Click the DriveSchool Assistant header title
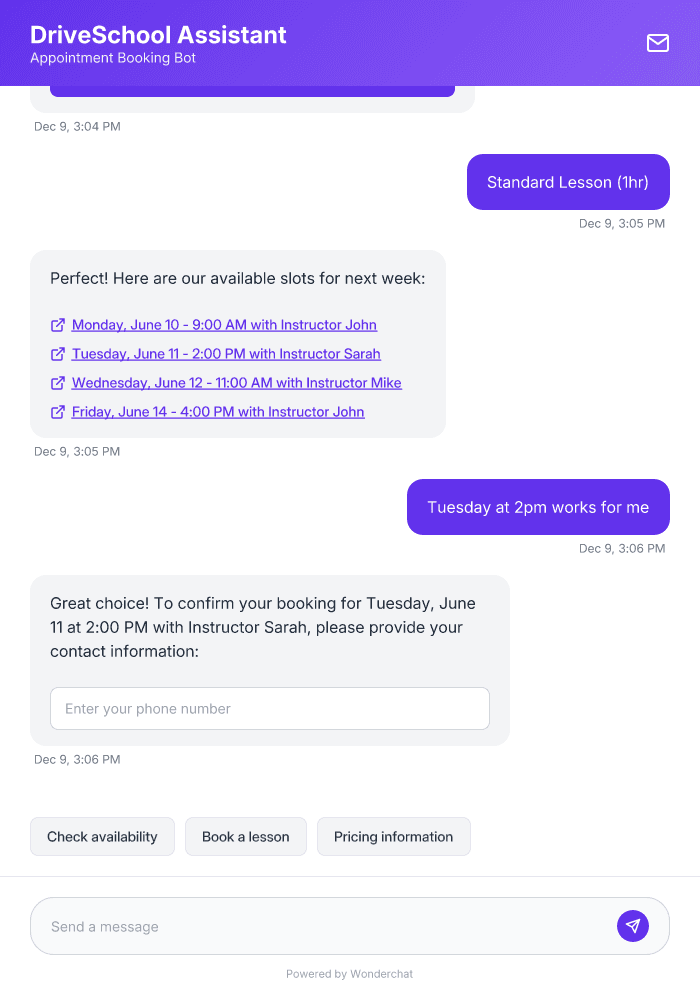This screenshot has height=1000, width=700. click(x=158, y=34)
